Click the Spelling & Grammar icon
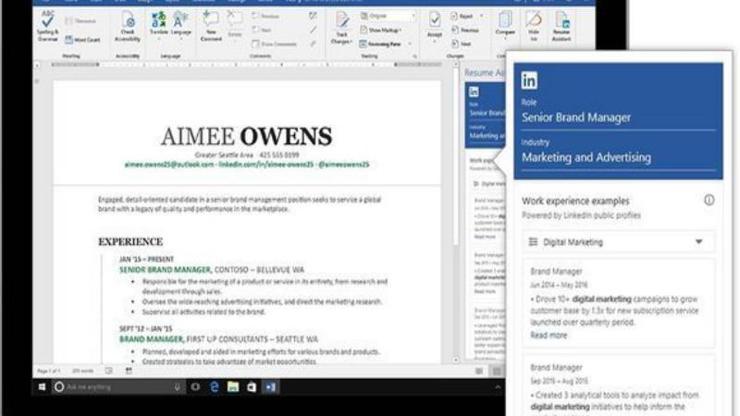This screenshot has width=740, height=416. 49,21
